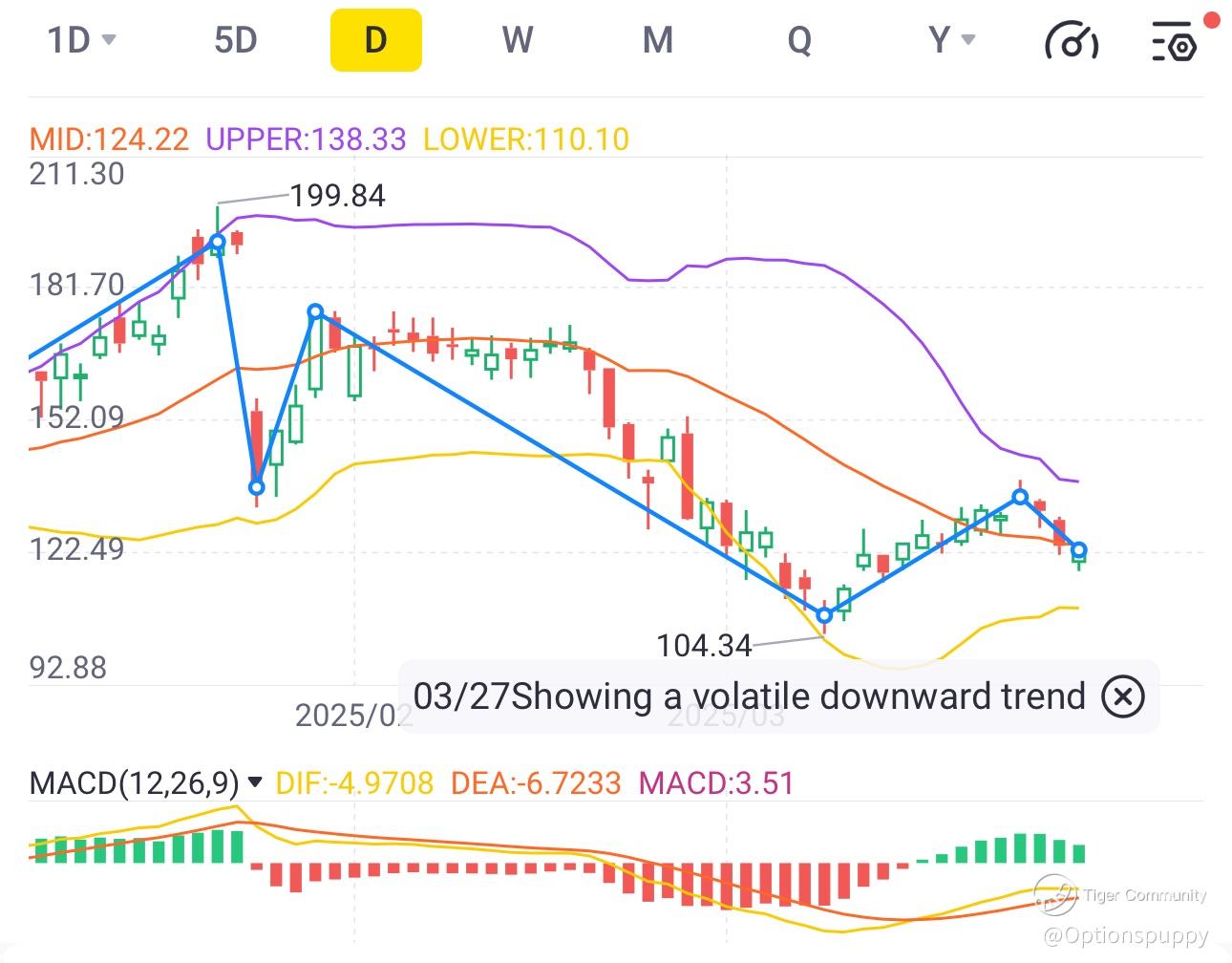Click the 211.30 price axis label
The width and height of the screenshot is (1232, 963).
pyautogui.click(x=76, y=174)
